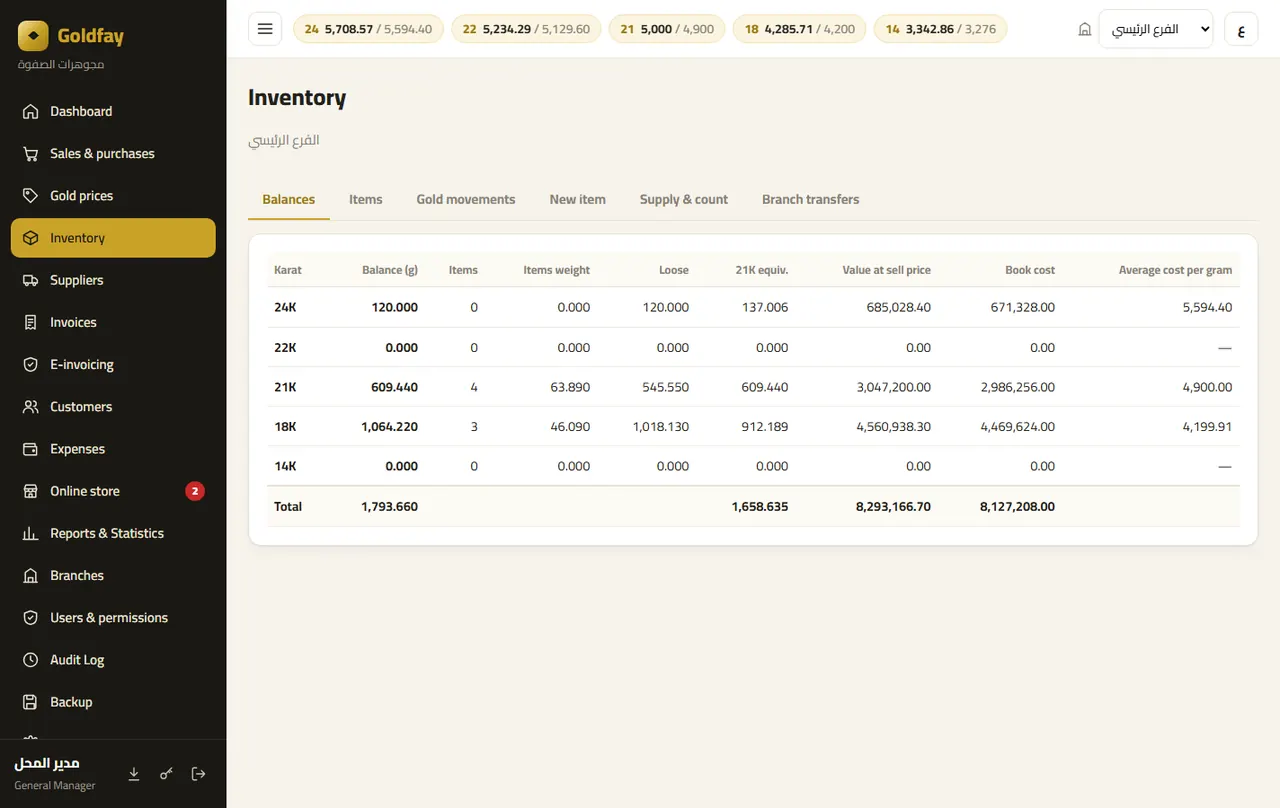Screen dimensions: 1280x808
Task: Select the Balances tab
Action: point(289,199)
